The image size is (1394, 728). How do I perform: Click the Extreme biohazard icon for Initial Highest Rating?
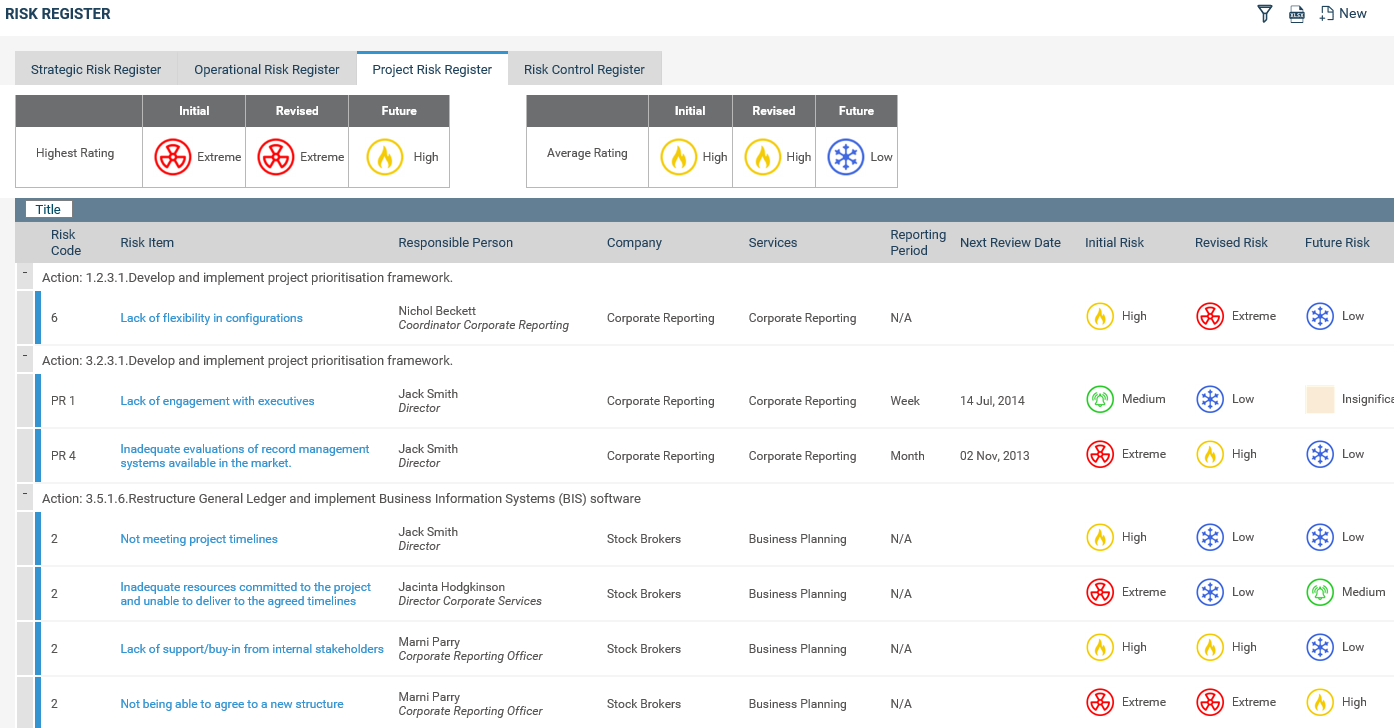coord(172,156)
